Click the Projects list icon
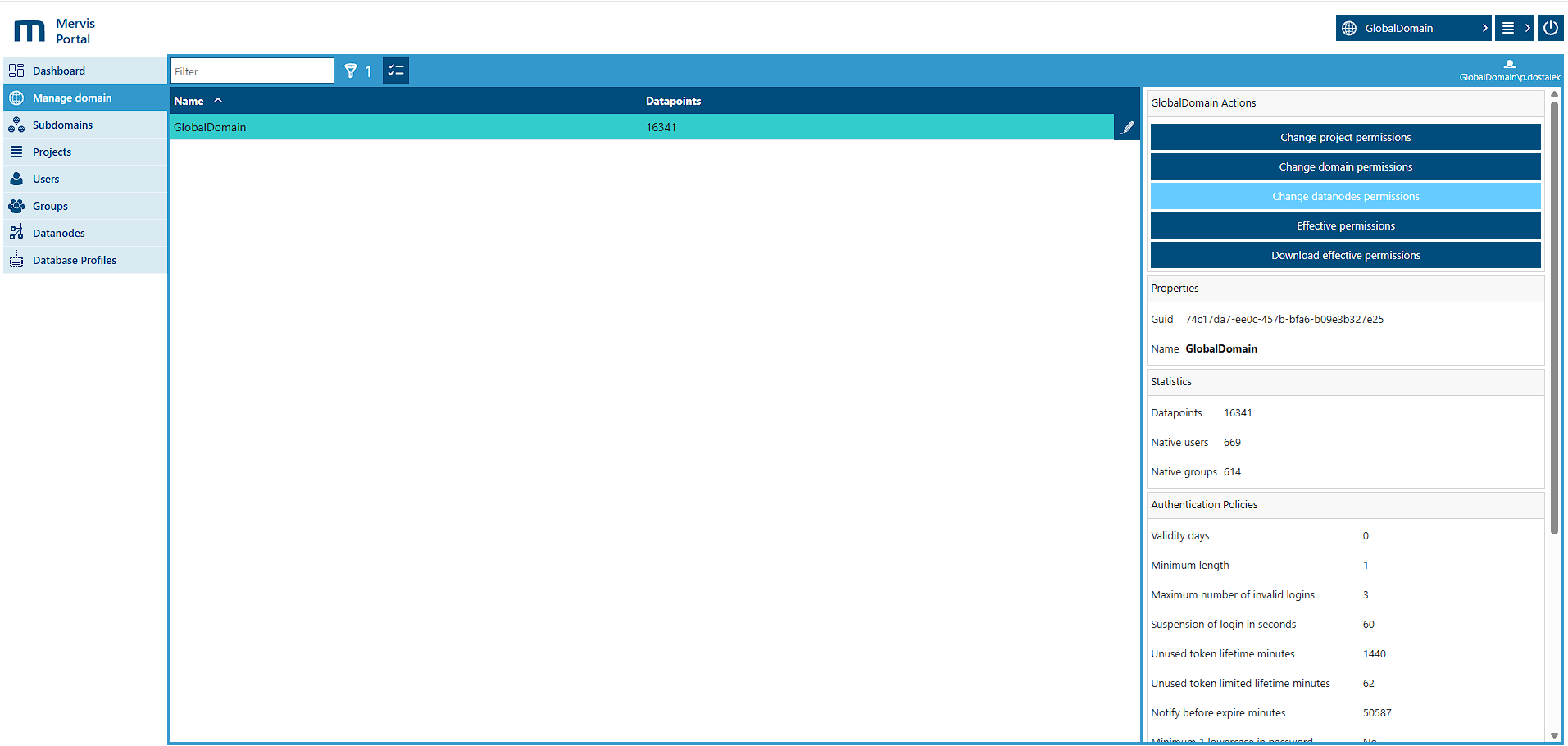This screenshot has width=1568, height=746. point(16,152)
